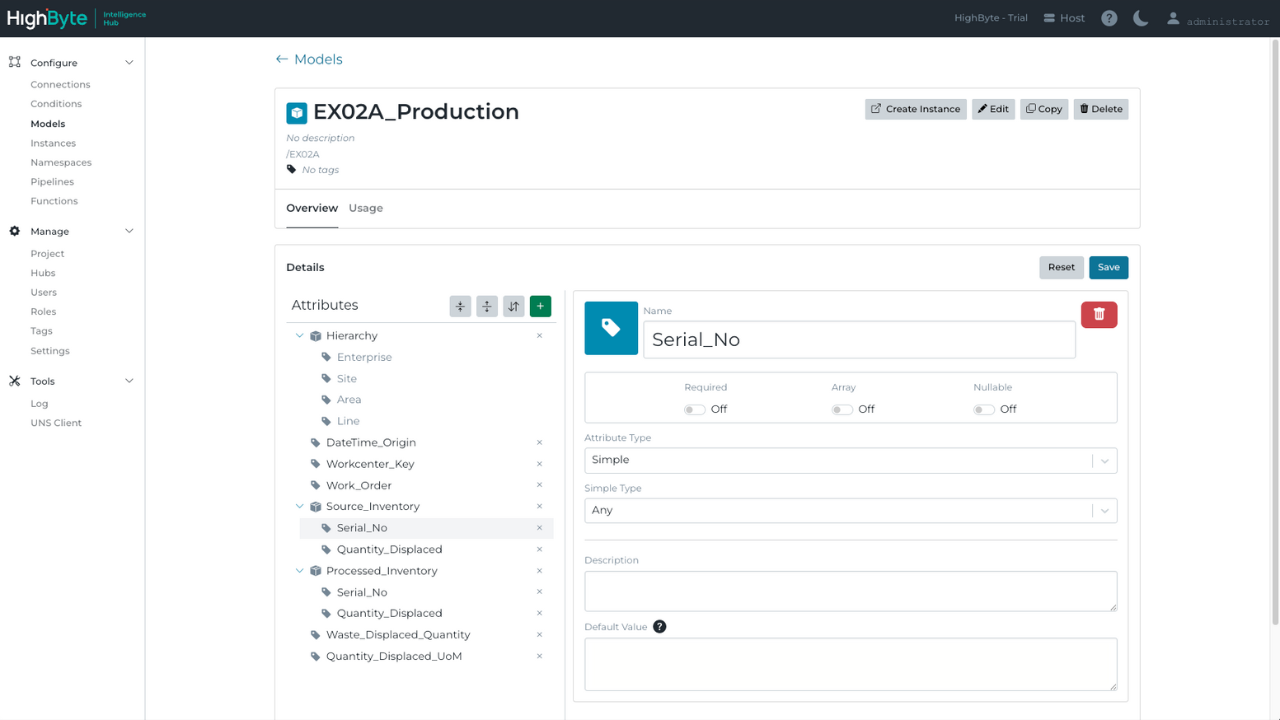Screen dimensions: 1280x720
Task: Open the Attribute Type dropdown
Action: [x=1104, y=460]
